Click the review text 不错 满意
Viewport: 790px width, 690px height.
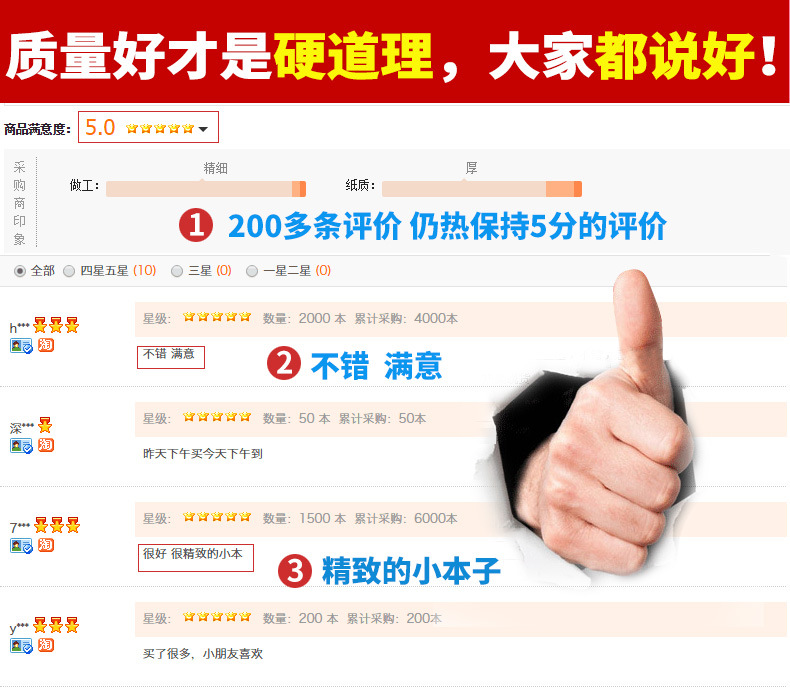coord(169,354)
